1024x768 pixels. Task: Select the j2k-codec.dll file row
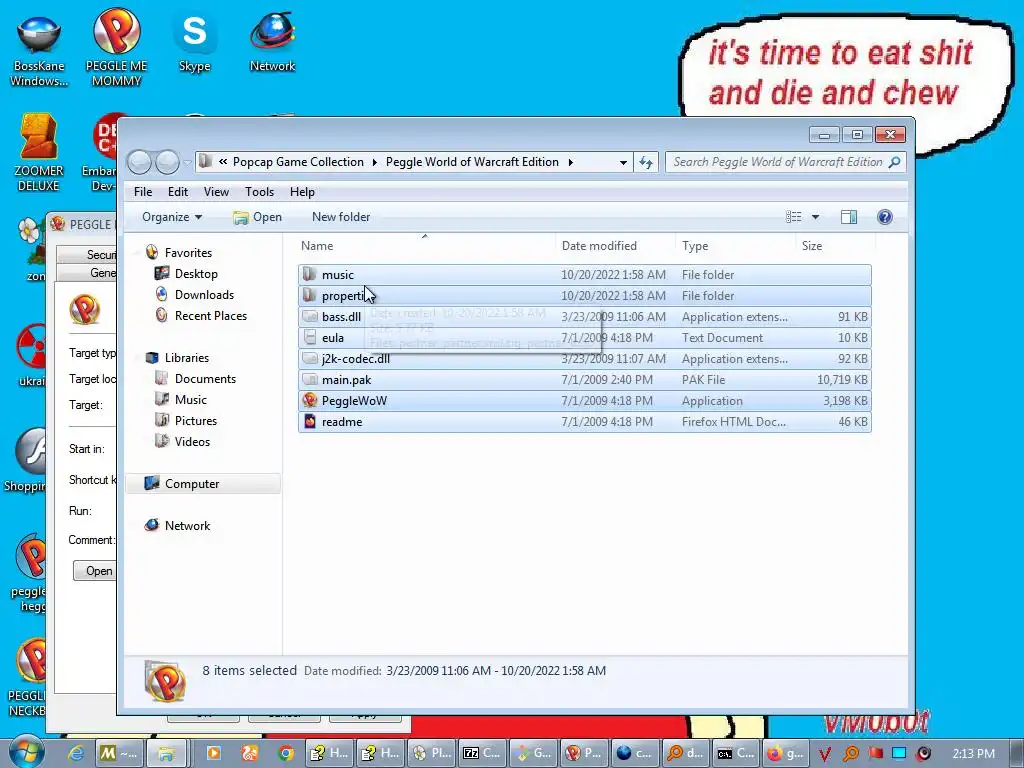tap(584, 359)
